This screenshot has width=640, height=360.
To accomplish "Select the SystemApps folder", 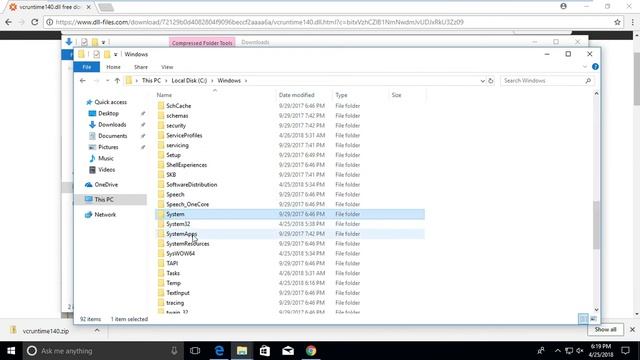I will [181, 234].
